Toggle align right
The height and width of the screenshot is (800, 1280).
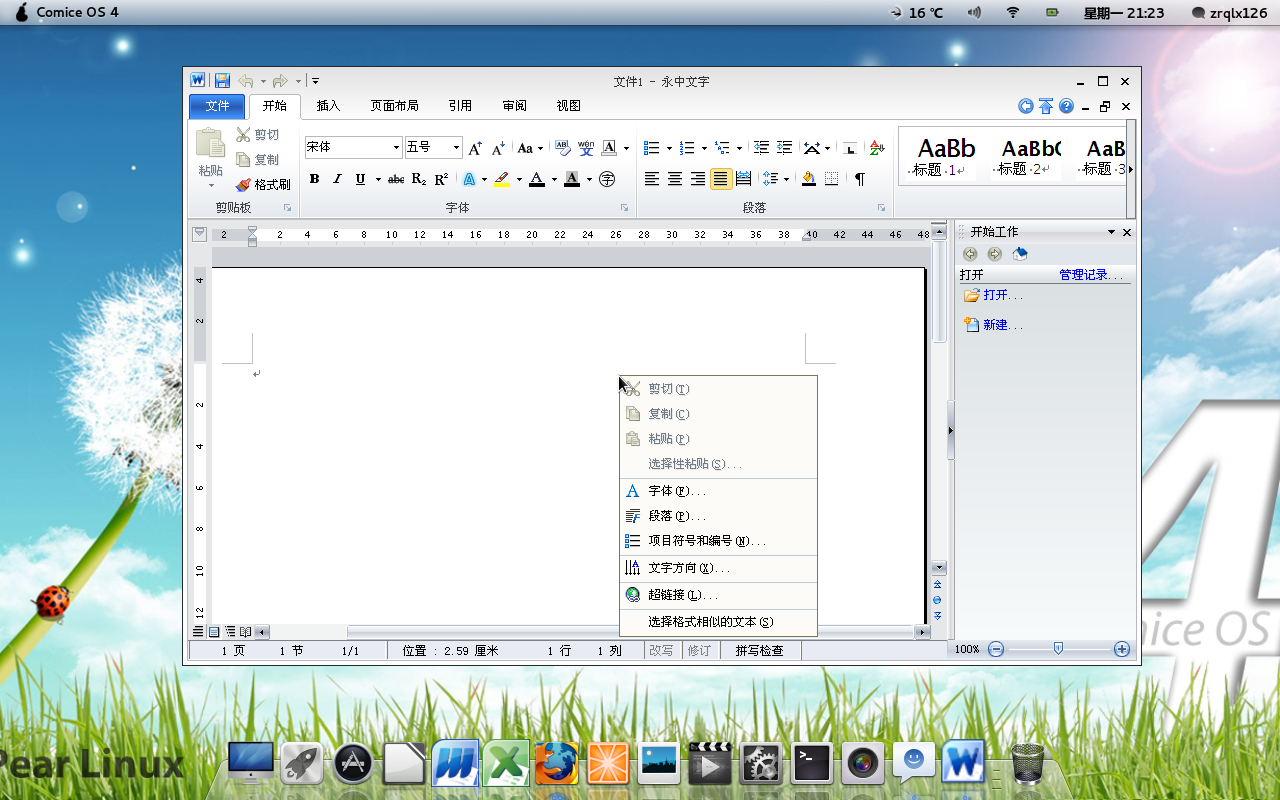tap(698, 179)
